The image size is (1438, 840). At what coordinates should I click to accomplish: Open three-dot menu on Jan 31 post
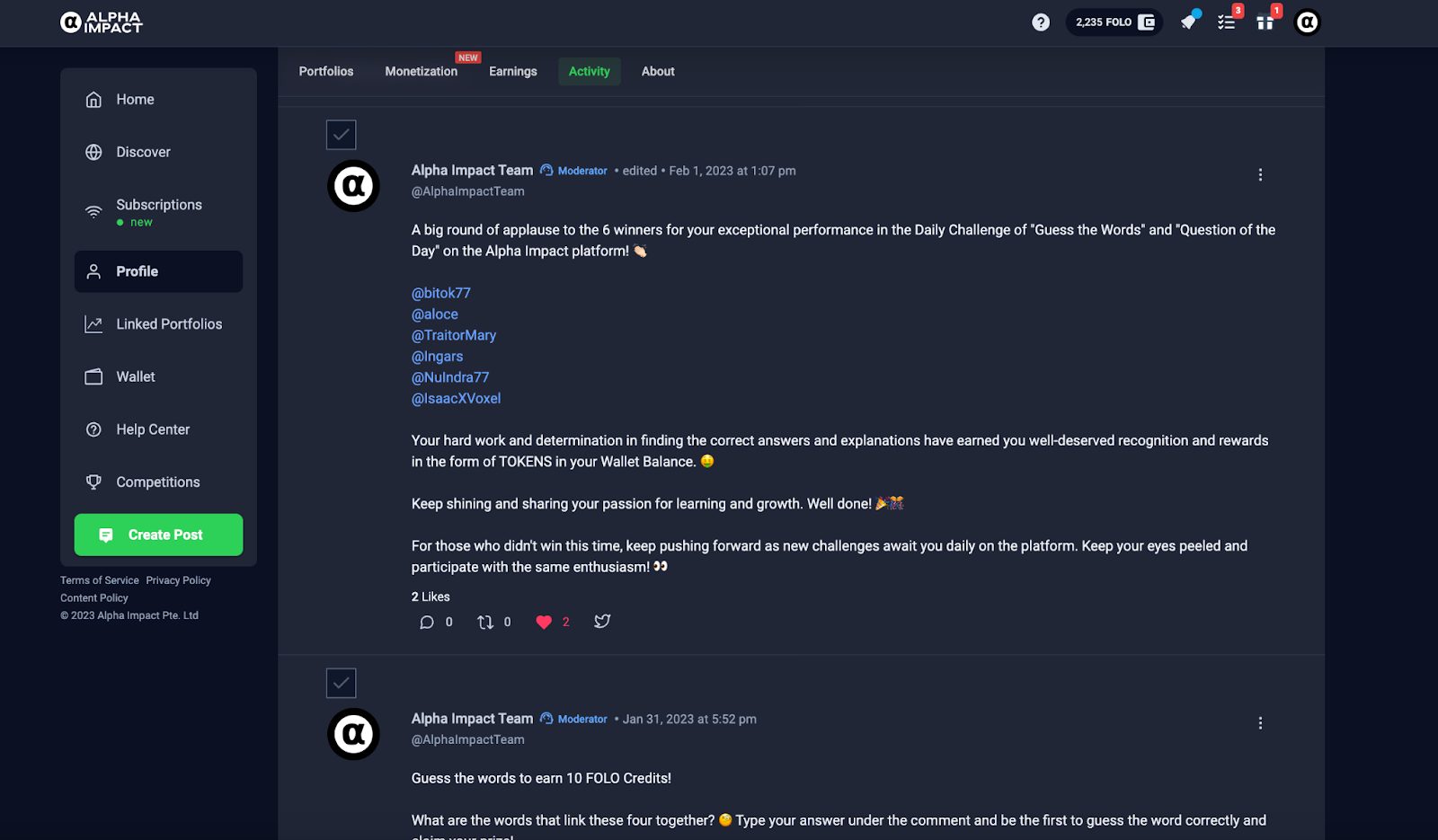pyautogui.click(x=1260, y=723)
